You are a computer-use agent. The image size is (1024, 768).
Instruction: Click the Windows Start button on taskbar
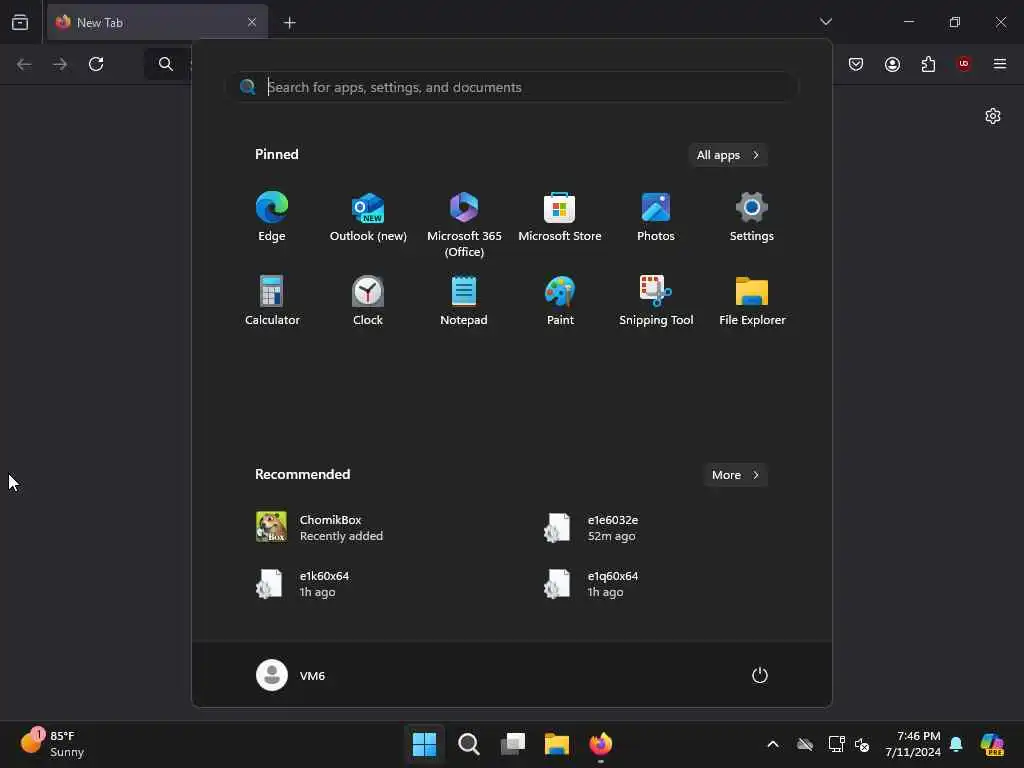pos(424,744)
